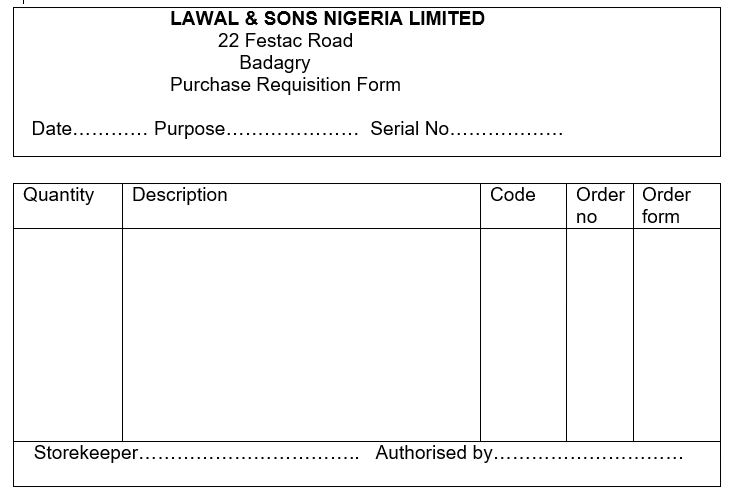Click the Code column header

[513, 195]
